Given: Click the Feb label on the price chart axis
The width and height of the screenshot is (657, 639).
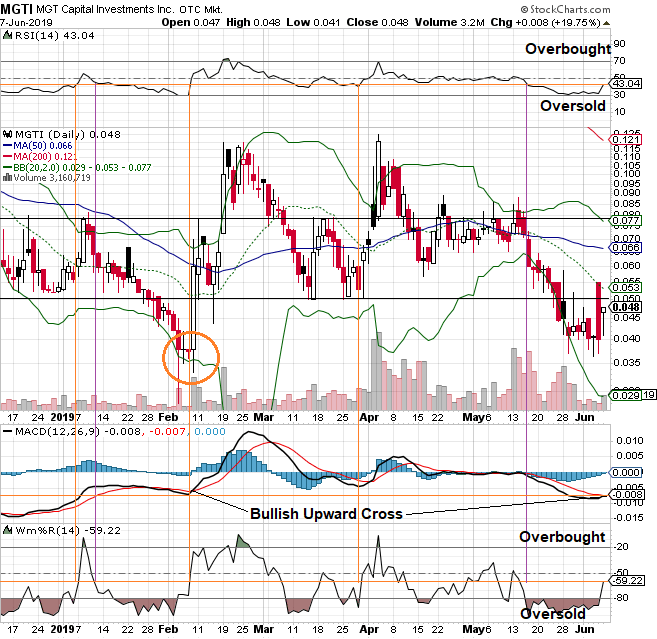Looking at the screenshot, I should click(168, 417).
